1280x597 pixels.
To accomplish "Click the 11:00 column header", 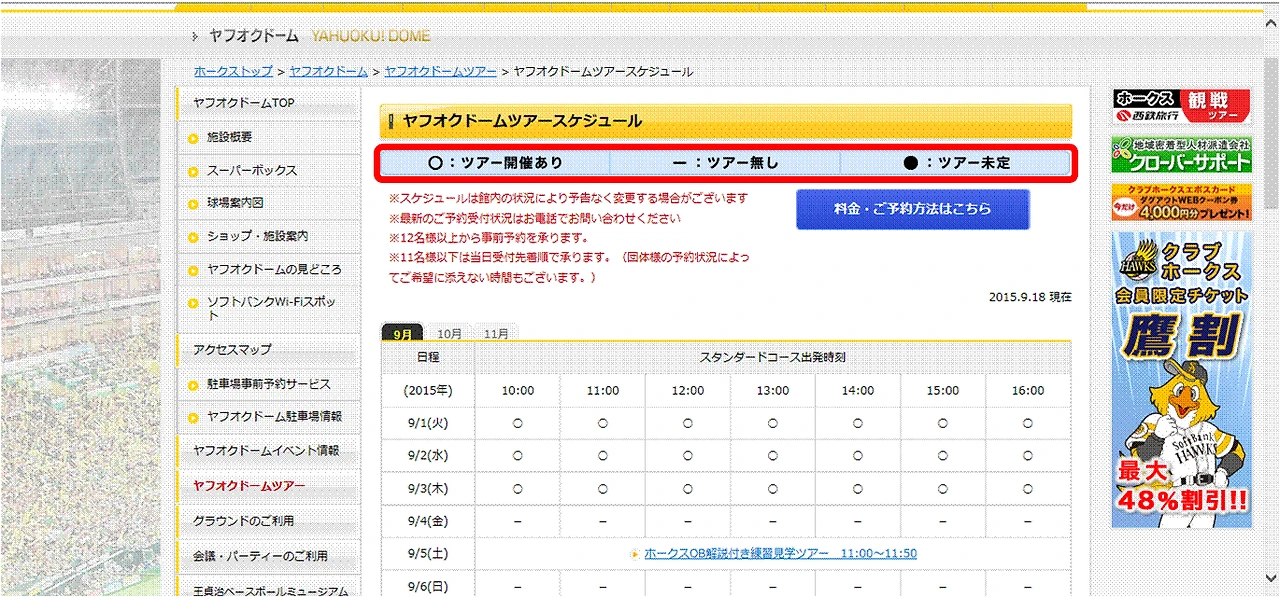I will click(x=603, y=391).
